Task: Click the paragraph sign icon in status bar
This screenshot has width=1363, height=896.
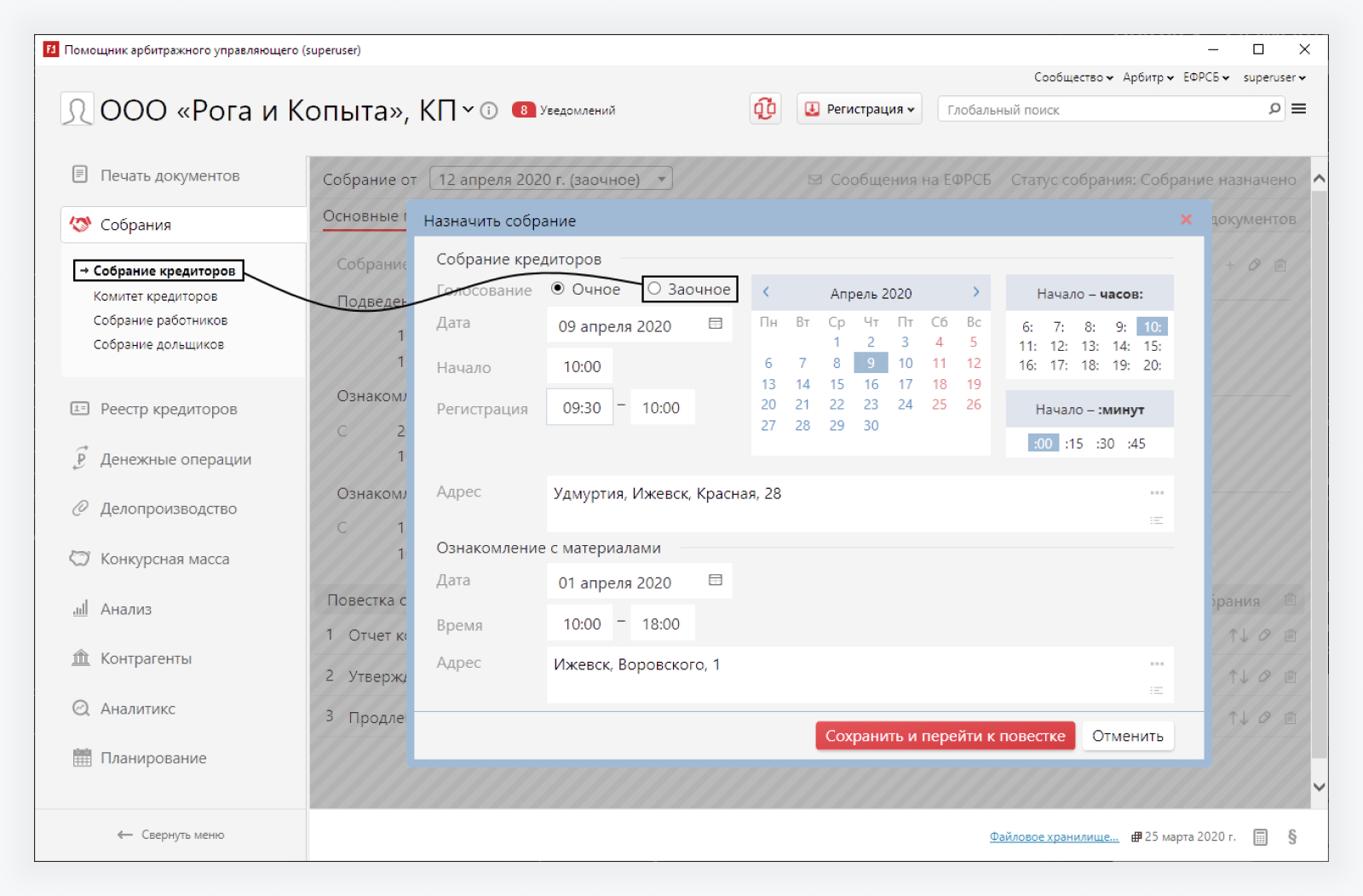Action: [x=1292, y=837]
